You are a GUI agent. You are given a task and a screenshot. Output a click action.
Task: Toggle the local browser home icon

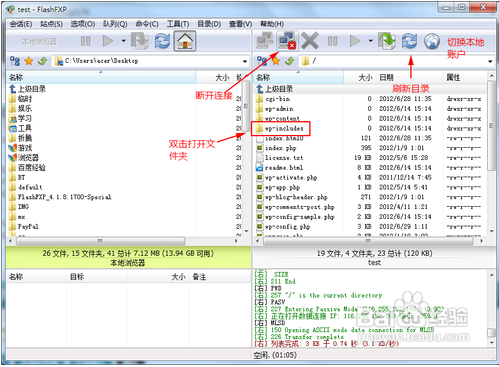tap(185, 41)
